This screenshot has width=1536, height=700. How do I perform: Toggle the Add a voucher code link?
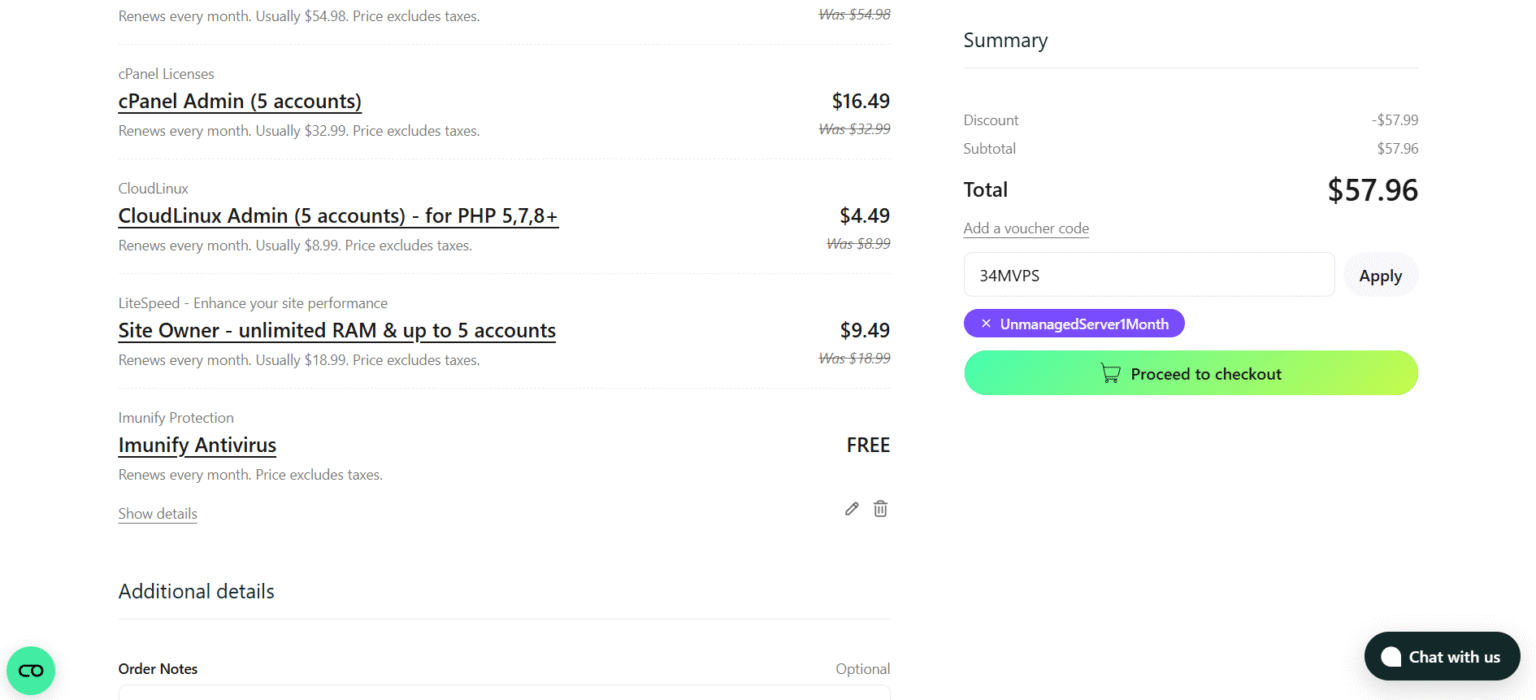coord(1026,229)
